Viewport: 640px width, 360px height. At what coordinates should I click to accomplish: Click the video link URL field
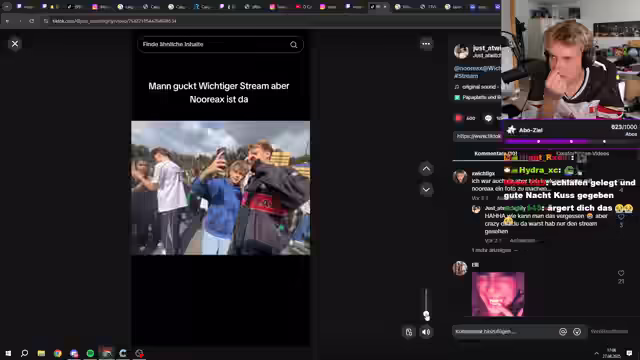point(478,136)
